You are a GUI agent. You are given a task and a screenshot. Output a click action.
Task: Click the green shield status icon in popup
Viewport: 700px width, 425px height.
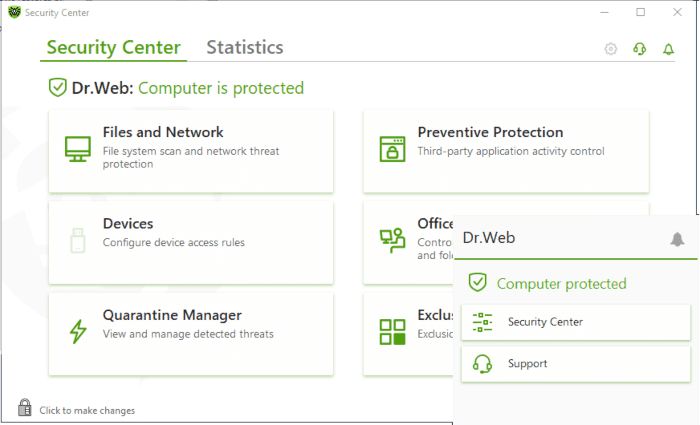coord(478,283)
